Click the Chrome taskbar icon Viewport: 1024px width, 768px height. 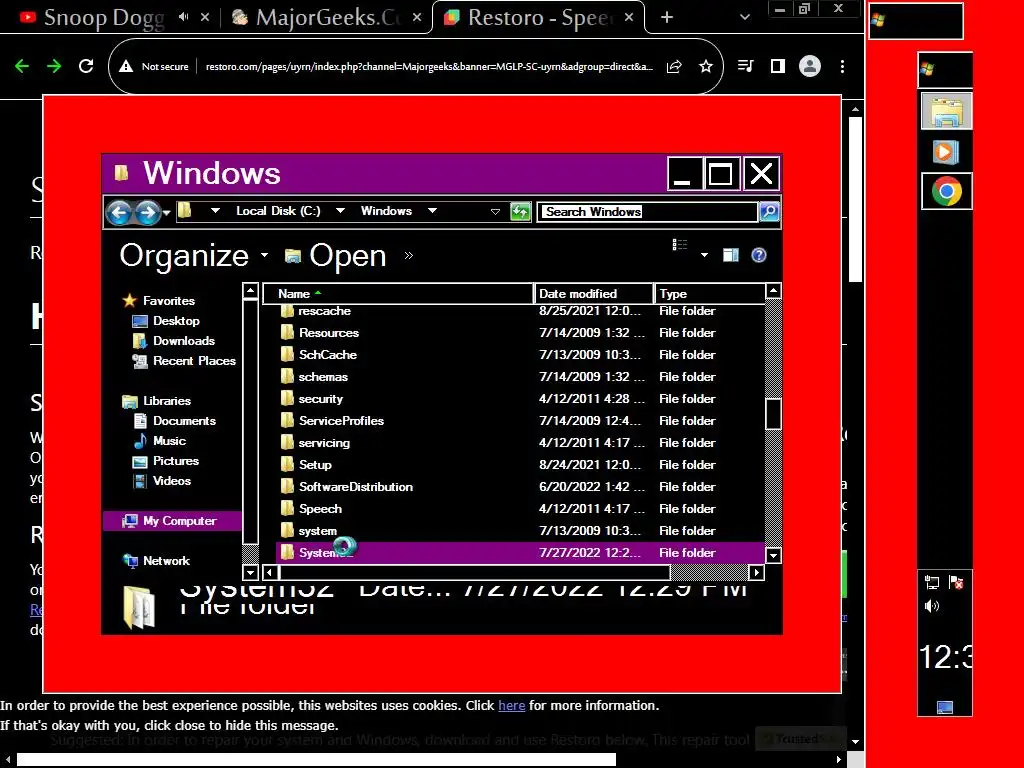946,191
